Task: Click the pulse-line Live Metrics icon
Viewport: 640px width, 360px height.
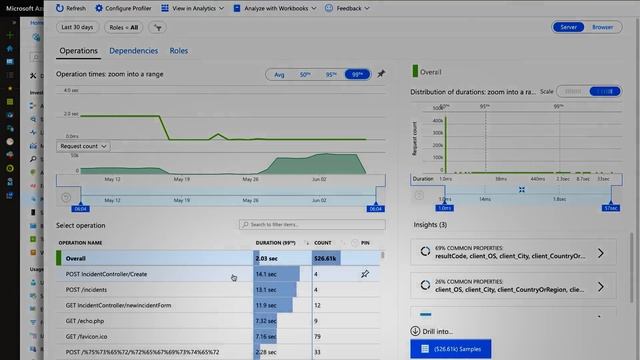Action: [33, 132]
